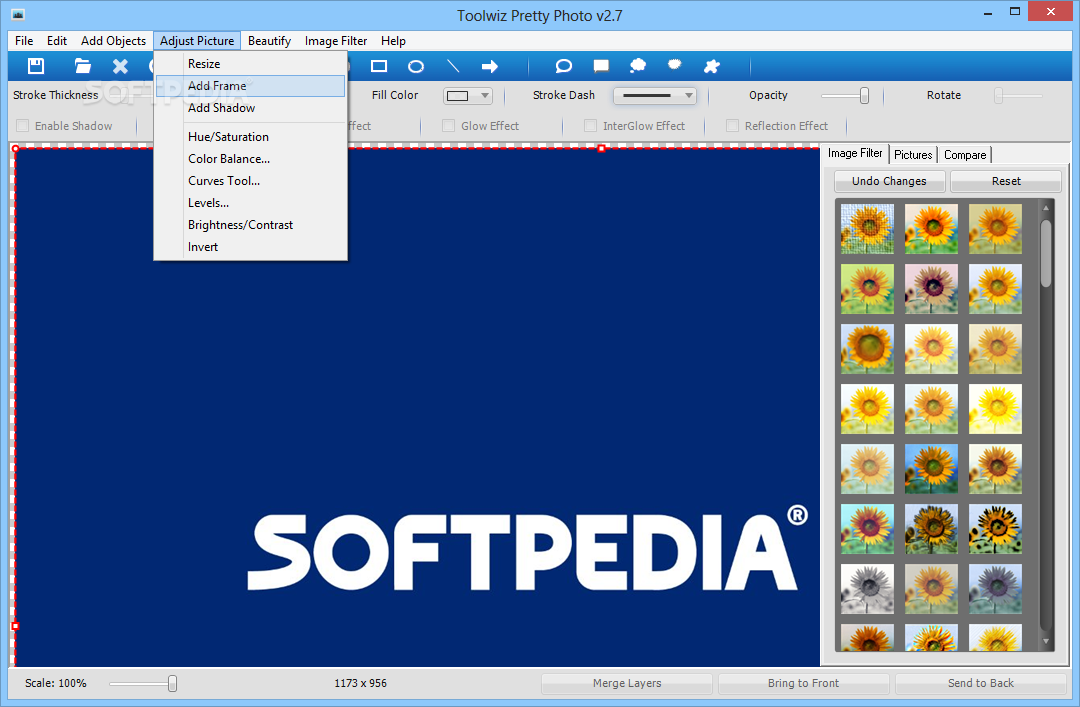
Task: Click the 'Scale: 100%' status text
Action: 56,683
